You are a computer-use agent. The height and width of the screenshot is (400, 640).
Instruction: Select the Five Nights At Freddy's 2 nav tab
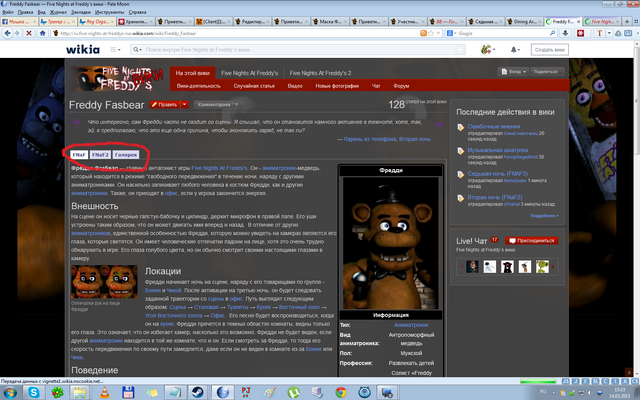click(x=320, y=73)
